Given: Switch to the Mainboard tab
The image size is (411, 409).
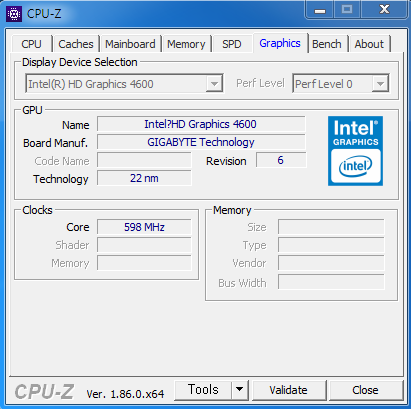Looking at the screenshot, I should click(x=130, y=44).
